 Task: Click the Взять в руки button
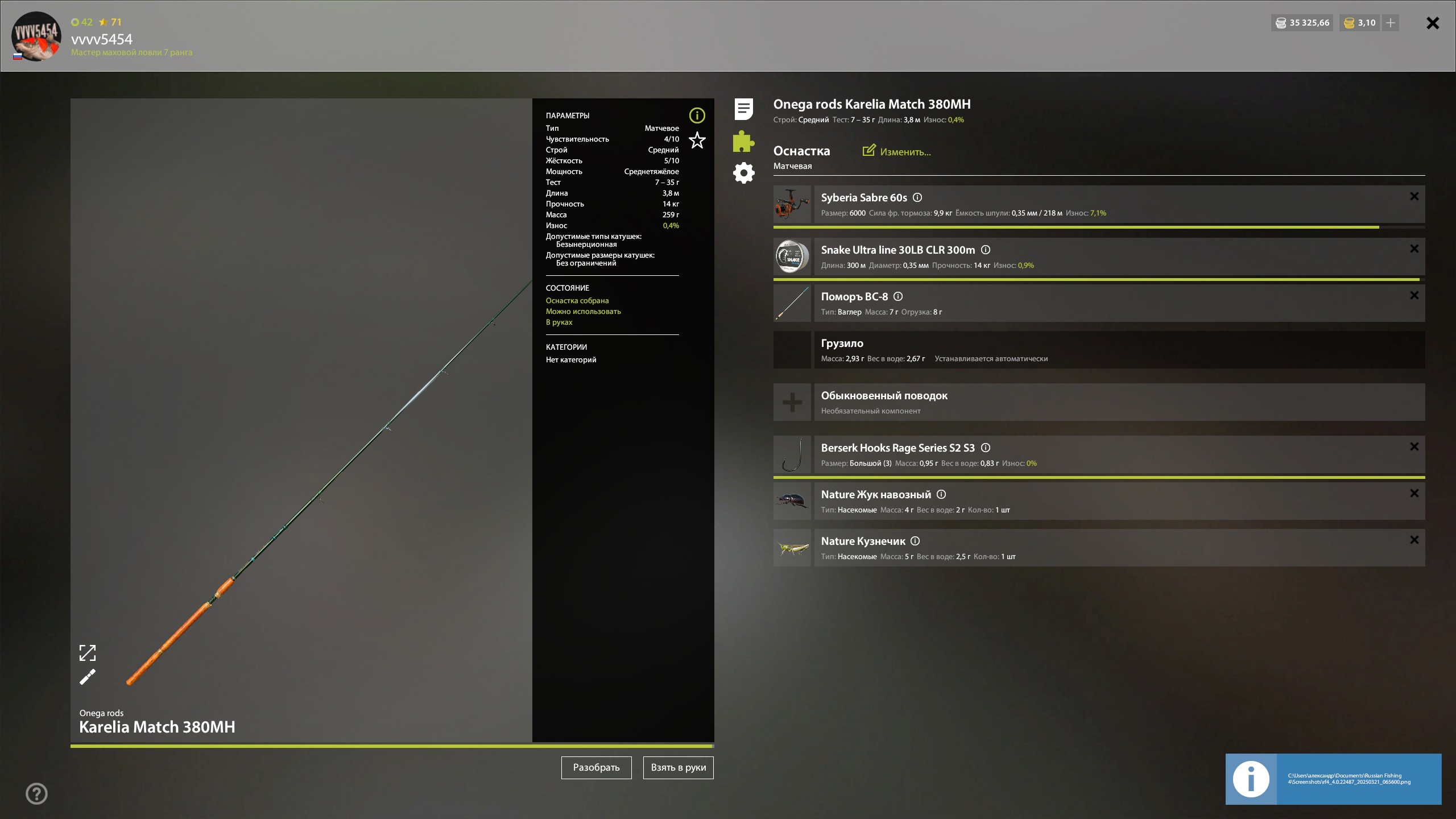click(x=678, y=768)
